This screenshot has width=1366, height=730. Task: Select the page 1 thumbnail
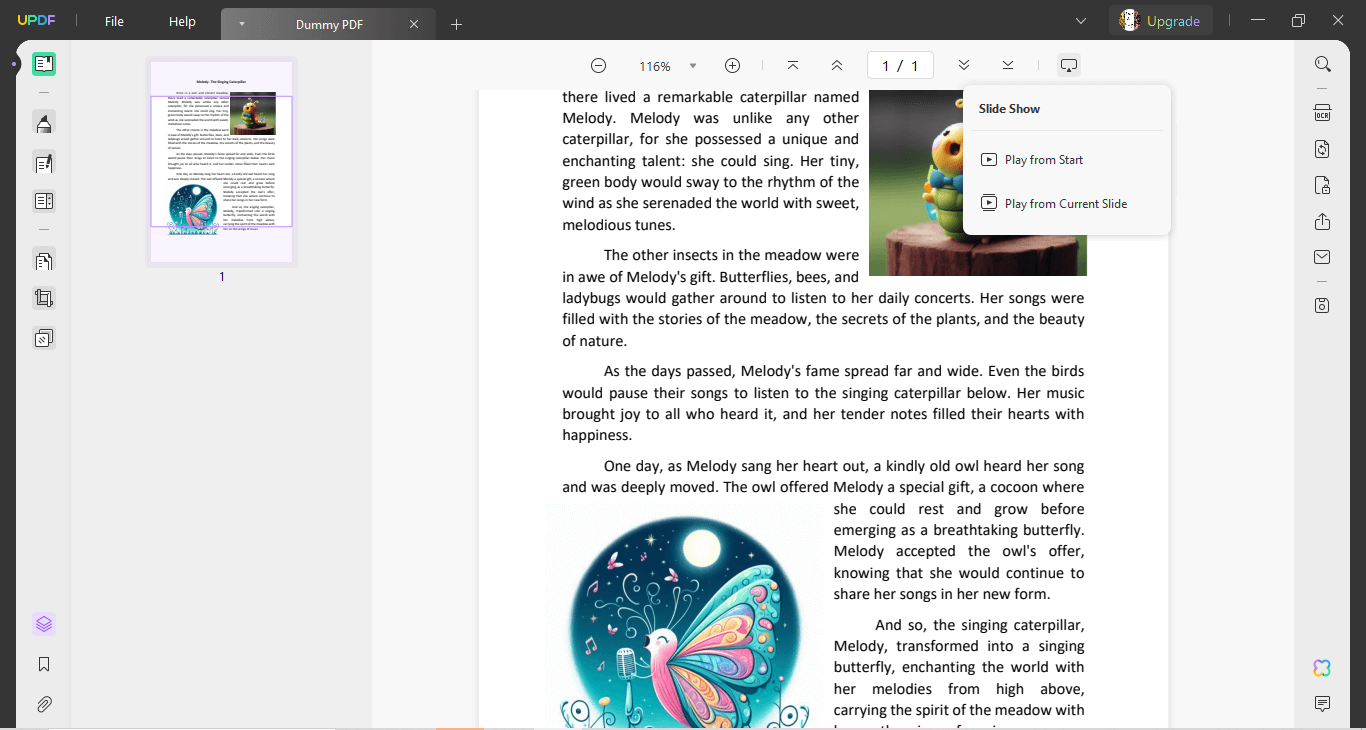click(221, 162)
